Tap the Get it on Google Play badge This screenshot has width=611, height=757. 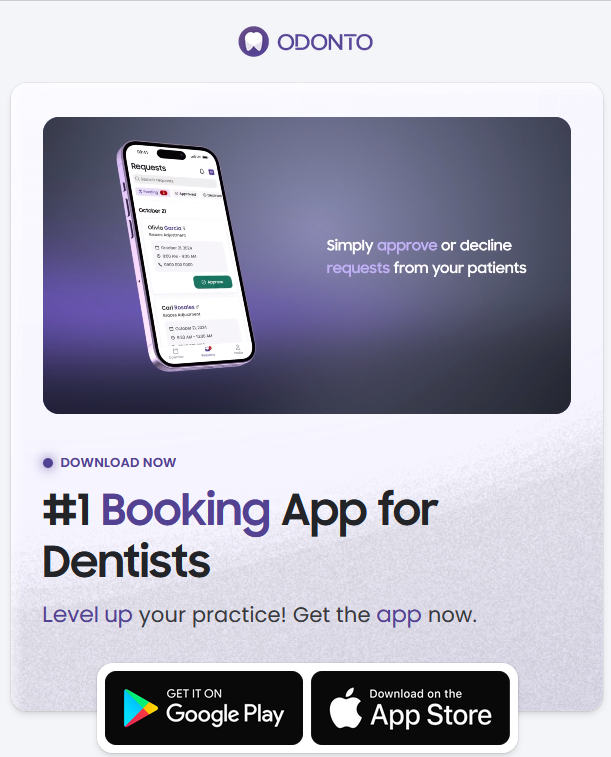point(204,708)
